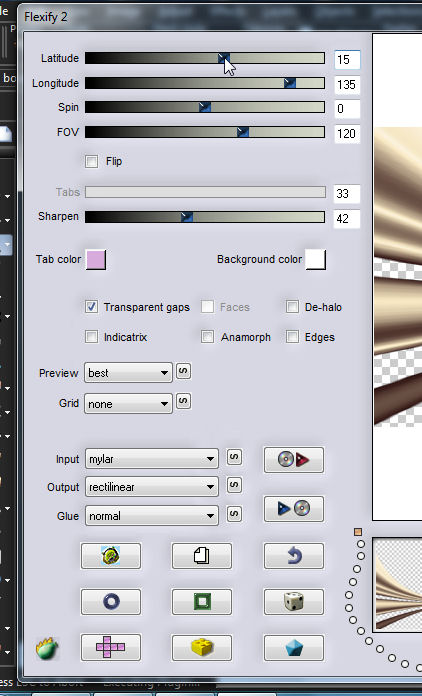The image size is (422, 696).
Task: Click the green square frame button
Action: click(202, 602)
